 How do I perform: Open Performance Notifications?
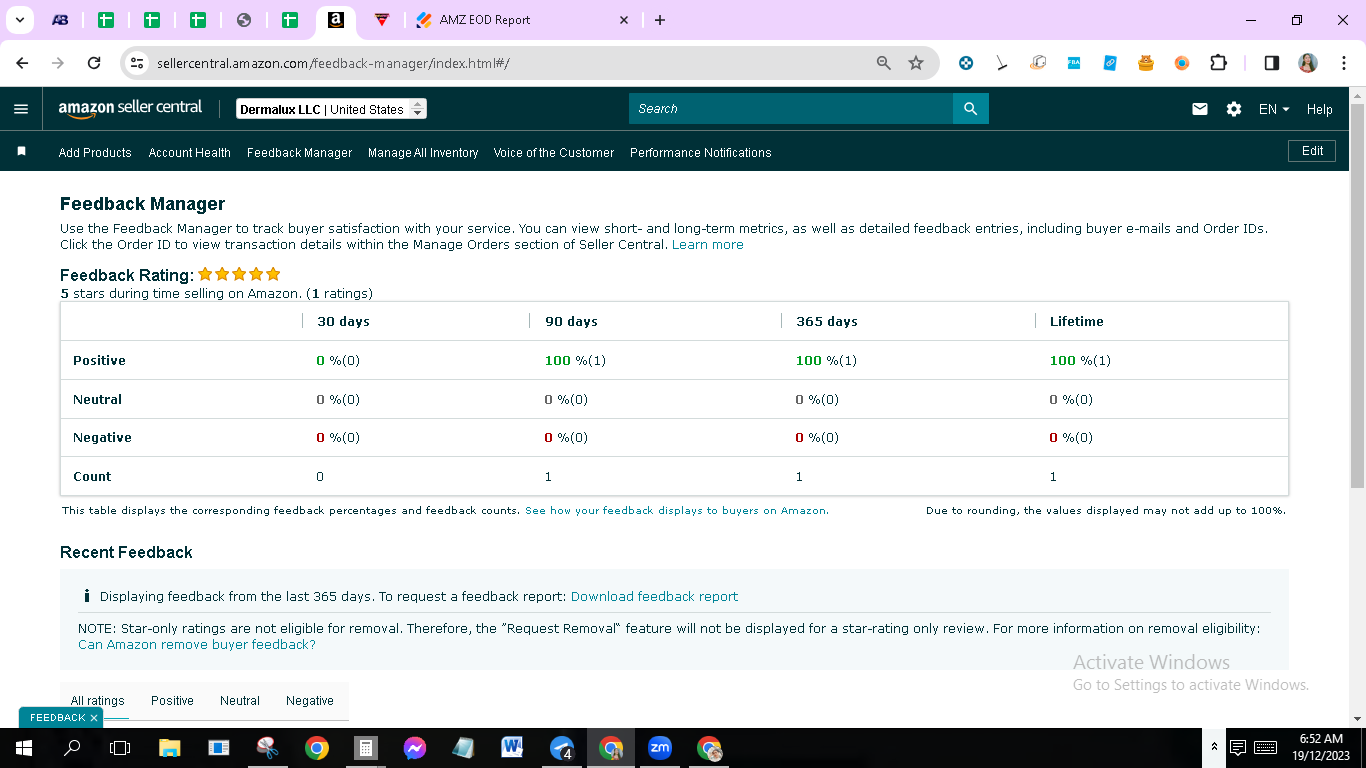pyautogui.click(x=701, y=153)
